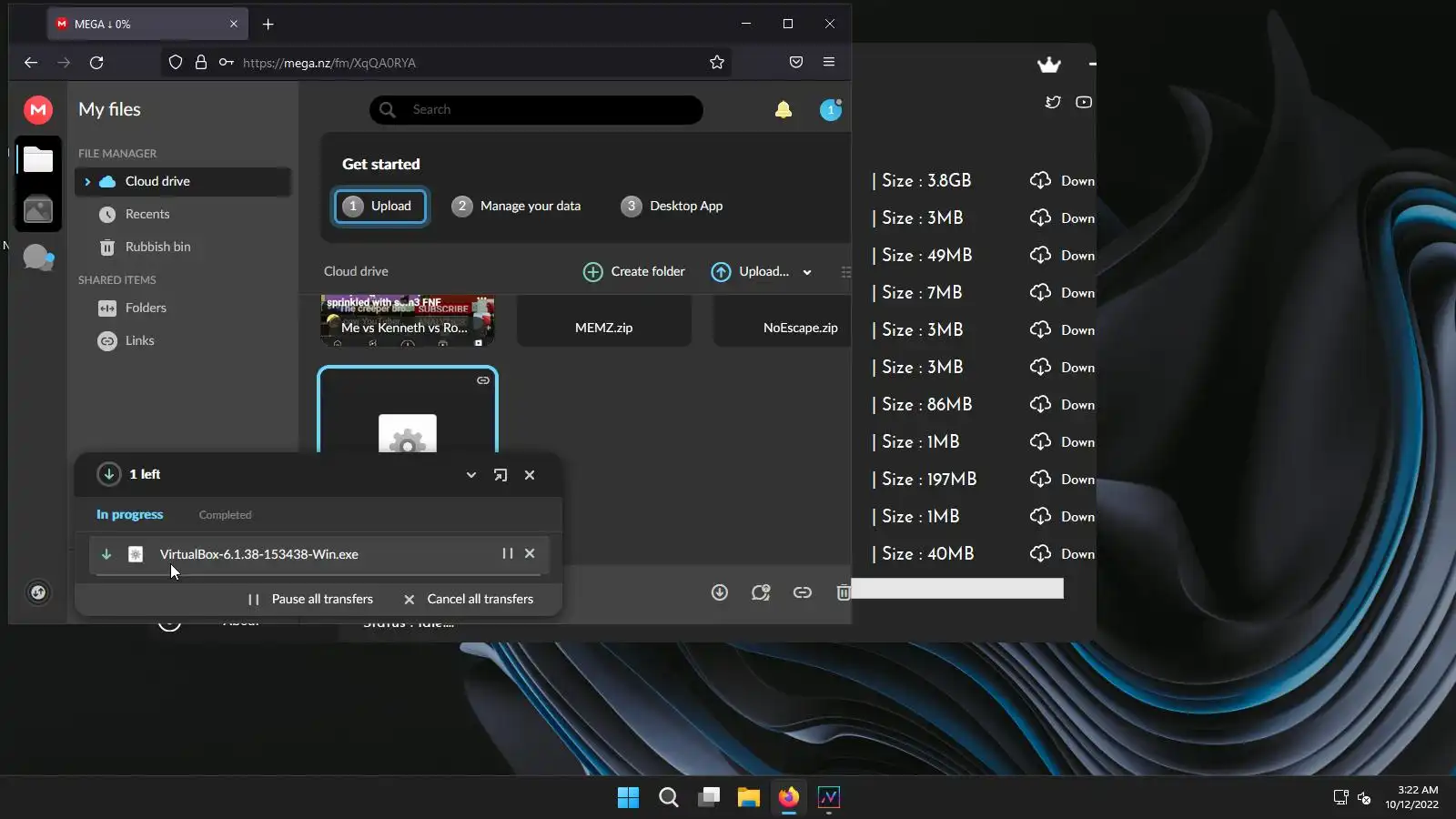Expand the transfers panel to full view
The width and height of the screenshot is (1456, 819).
pyautogui.click(x=500, y=475)
